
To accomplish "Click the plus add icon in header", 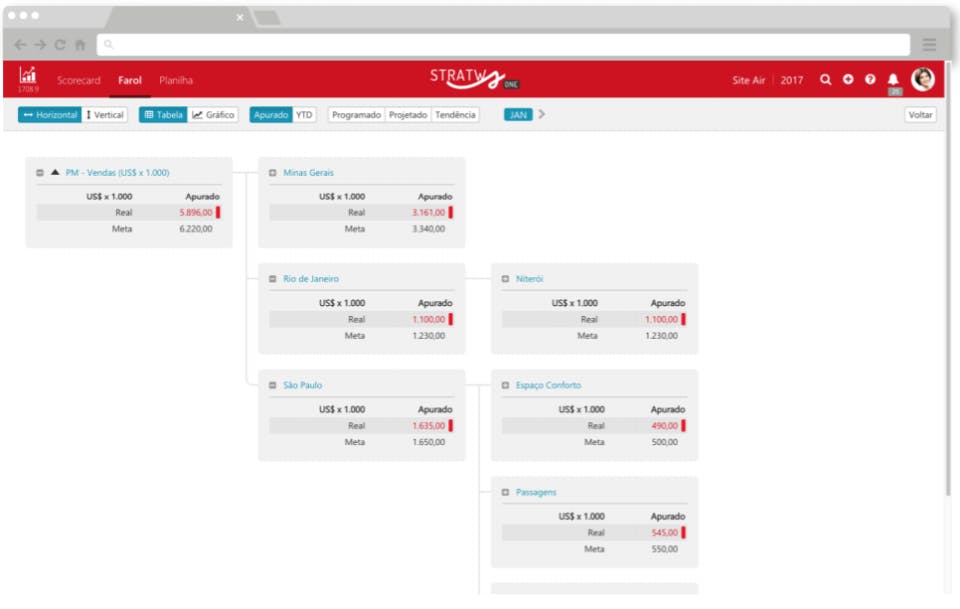I will point(848,80).
